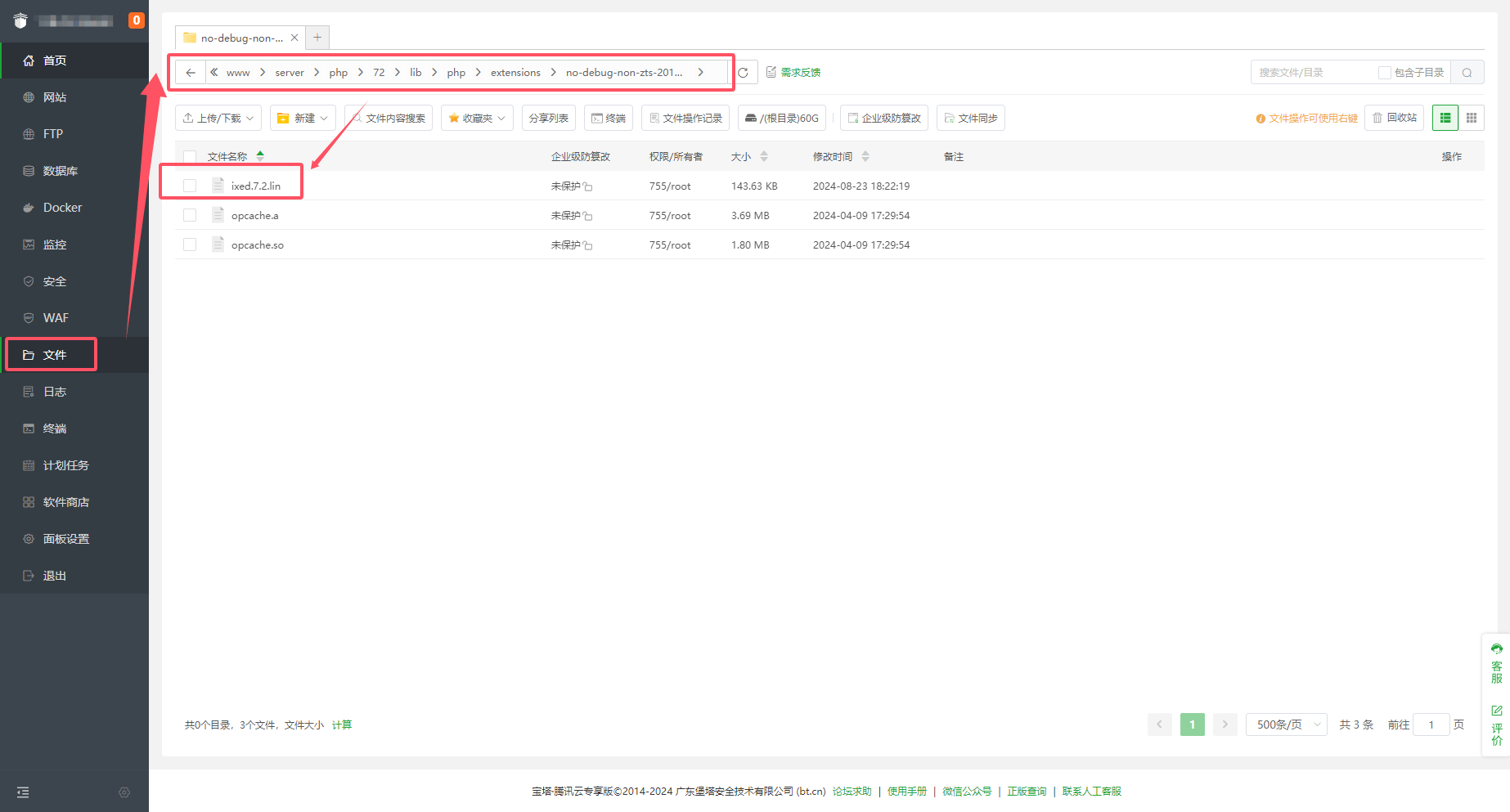This screenshot has height=812, width=1510.
Task: Expand chevron after www in path
Action: click(x=263, y=73)
